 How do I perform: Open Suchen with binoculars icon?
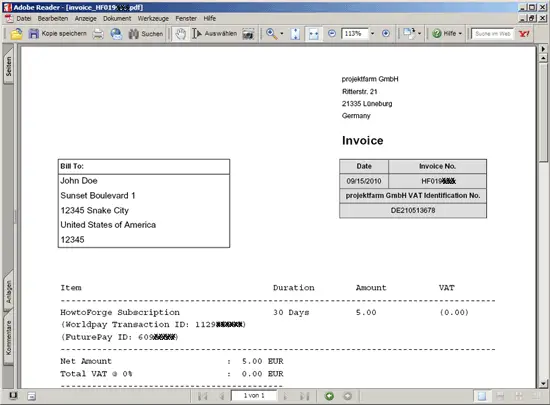pos(133,34)
